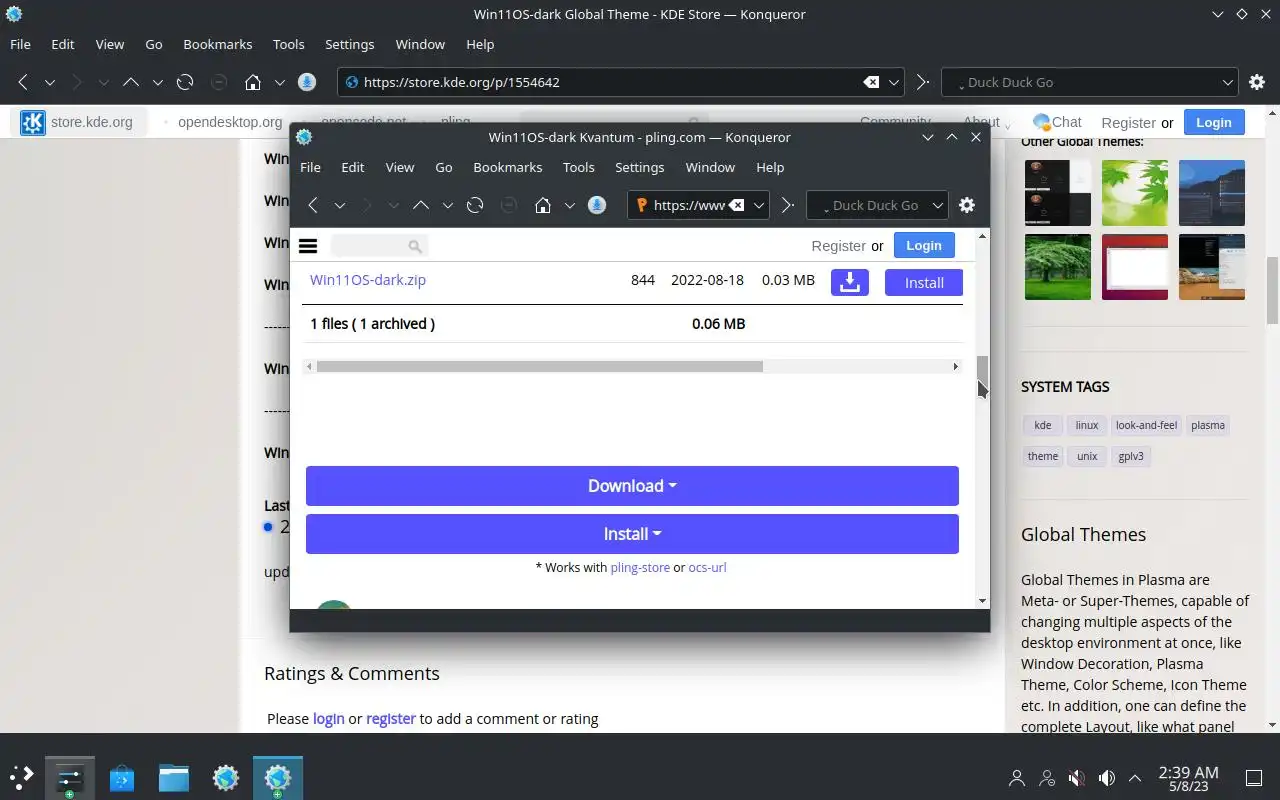Screen dimensions: 1280x800
Task: Click the plasma system tag
Action: click(x=1208, y=425)
